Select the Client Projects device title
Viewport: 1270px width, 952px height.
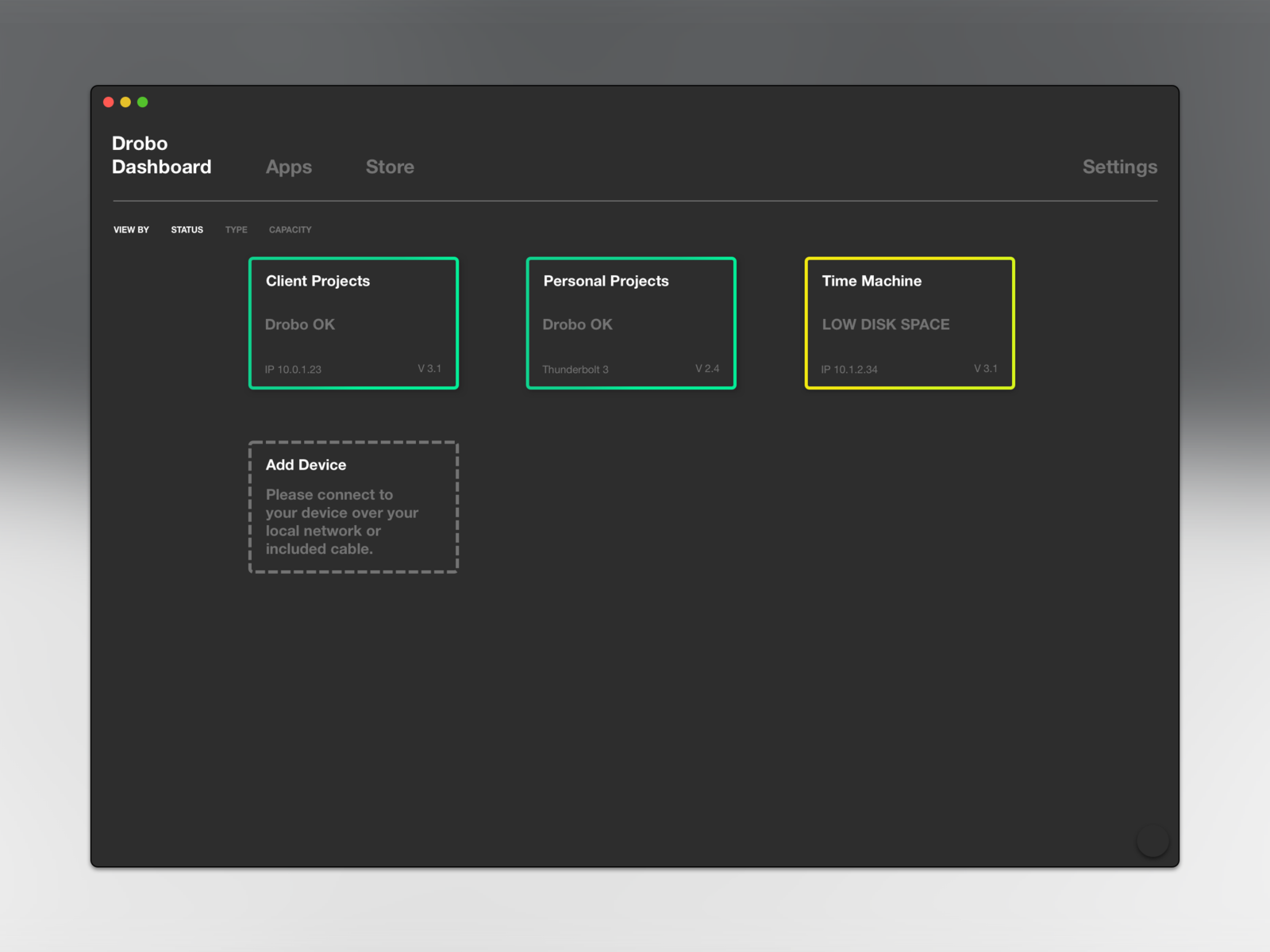(x=317, y=281)
